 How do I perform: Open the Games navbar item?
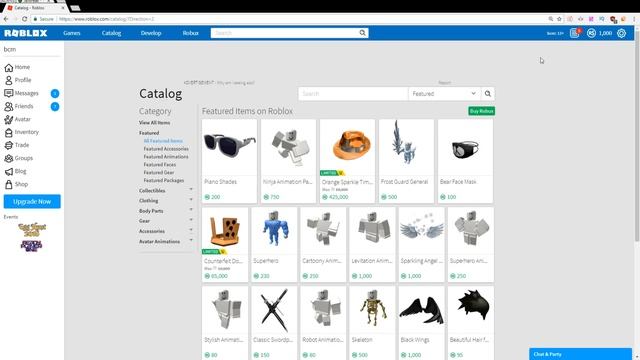pos(72,33)
